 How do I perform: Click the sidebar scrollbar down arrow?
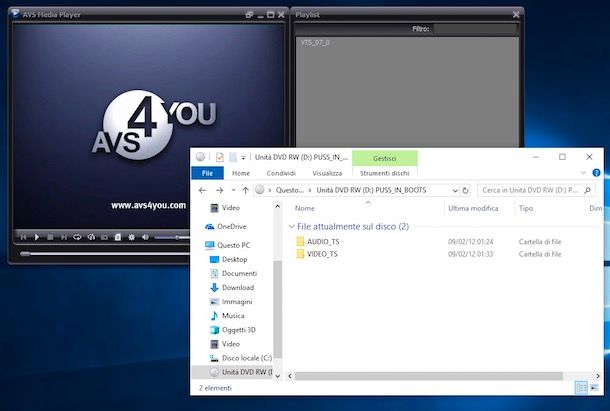277,376
